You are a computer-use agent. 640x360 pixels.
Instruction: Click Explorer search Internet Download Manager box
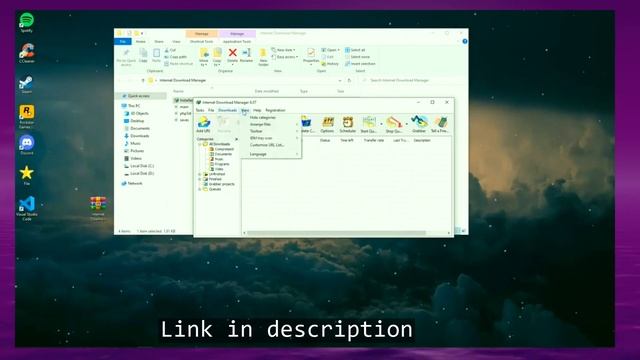tap(412, 80)
